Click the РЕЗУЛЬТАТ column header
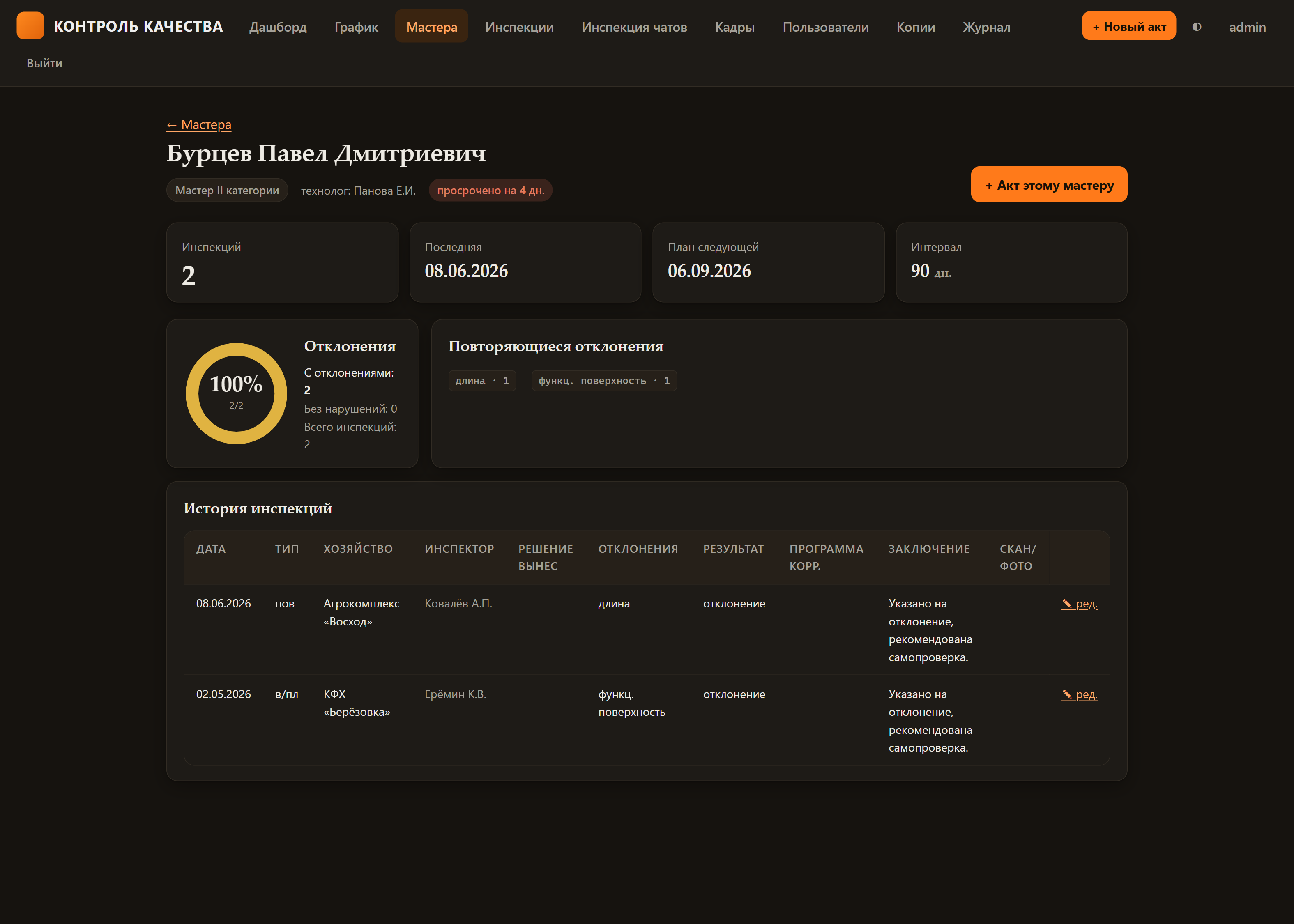Image resolution: width=1294 pixels, height=924 pixels. pyautogui.click(x=733, y=549)
